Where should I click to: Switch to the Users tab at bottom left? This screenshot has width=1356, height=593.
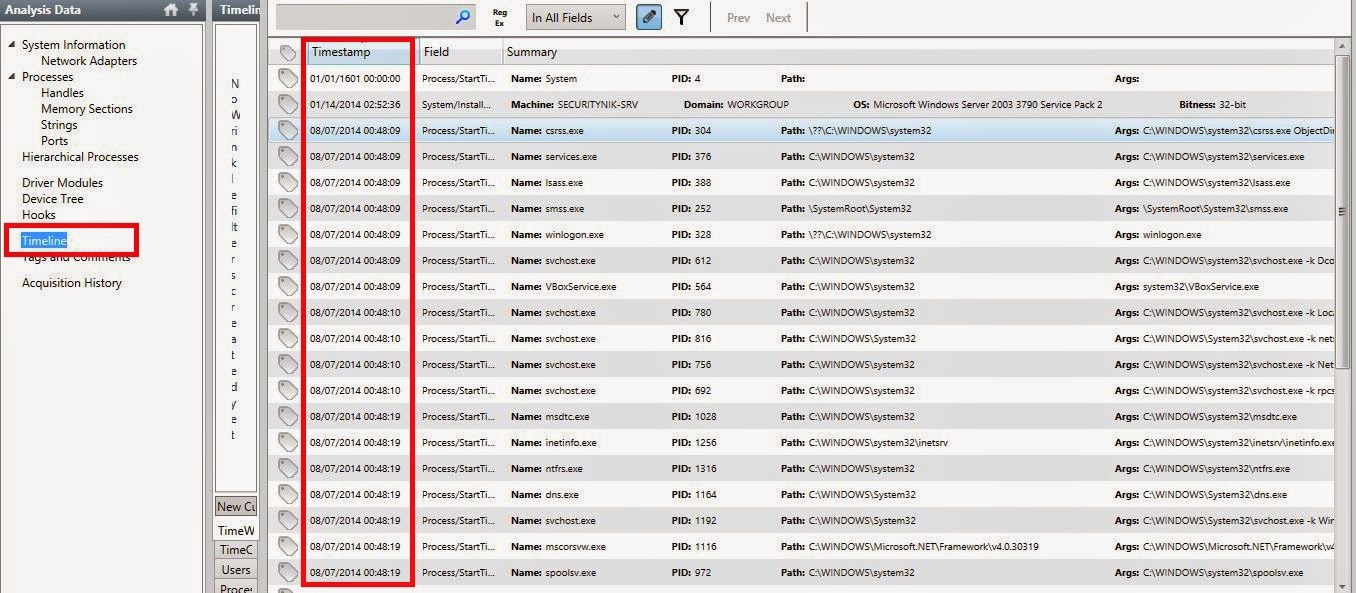[236, 569]
